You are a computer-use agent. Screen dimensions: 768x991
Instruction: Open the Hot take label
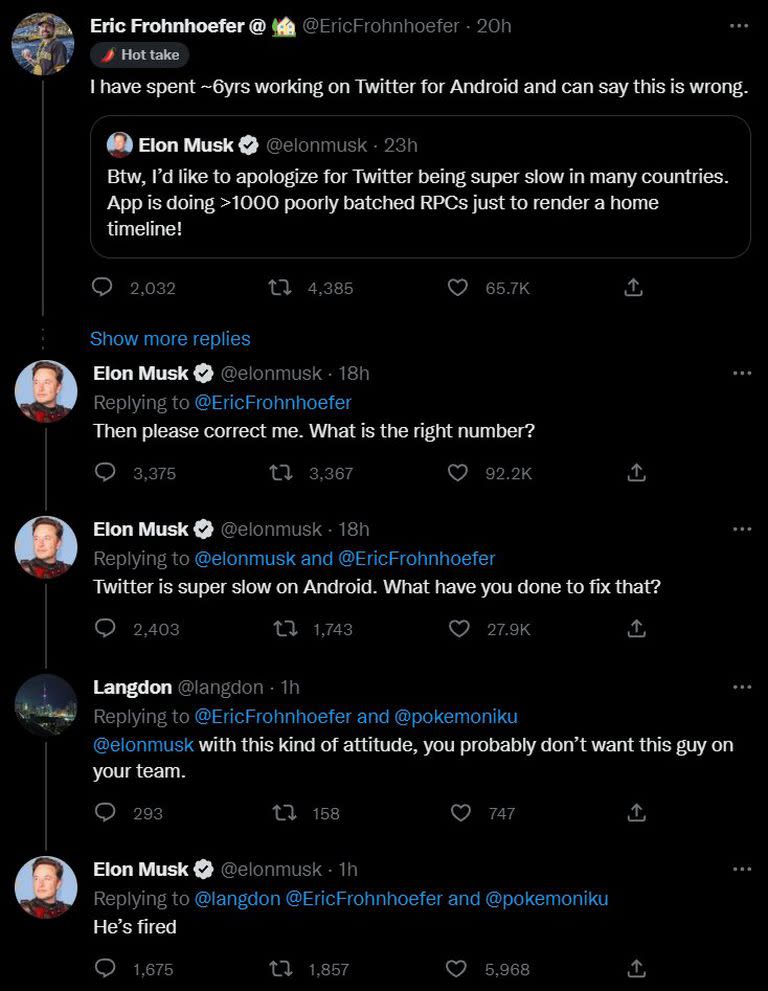click(140, 55)
